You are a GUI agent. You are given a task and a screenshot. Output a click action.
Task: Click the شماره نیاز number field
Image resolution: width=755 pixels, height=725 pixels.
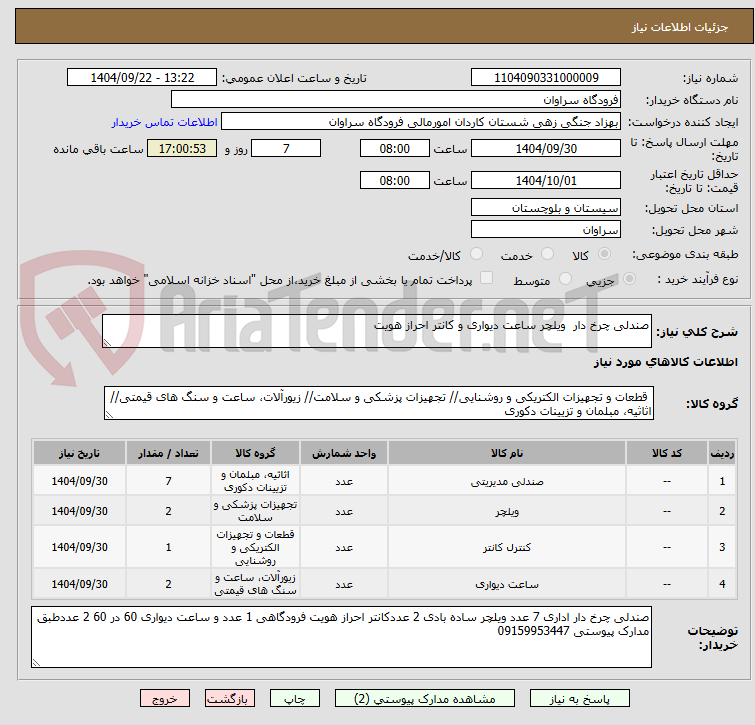546,78
